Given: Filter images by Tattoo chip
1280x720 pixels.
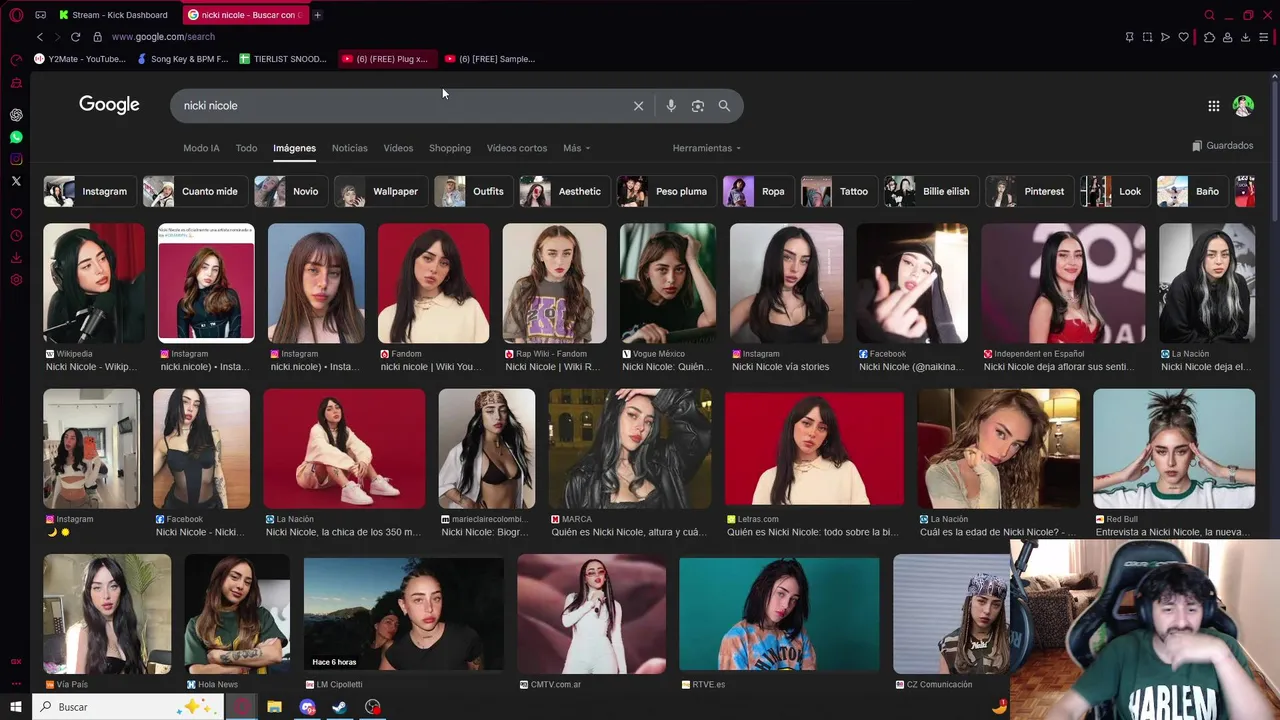Looking at the screenshot, I should (x=839, y=191).
